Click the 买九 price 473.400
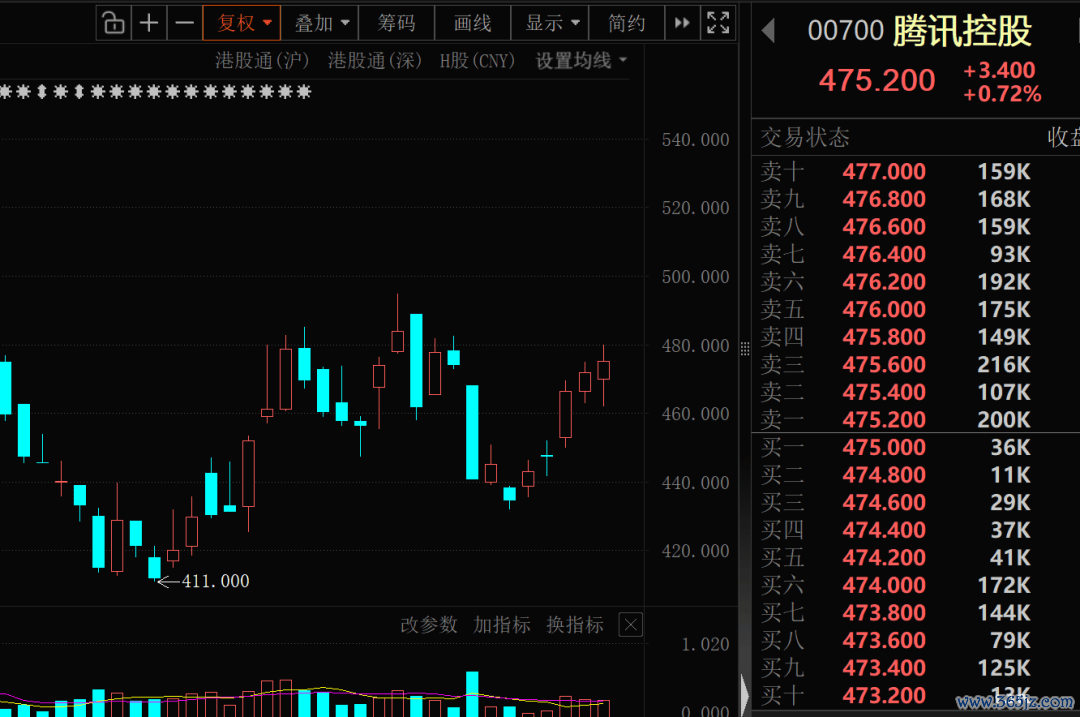The width and height of the screenshot is (1080, 717). pyautogui.click(x=884, y=667)
